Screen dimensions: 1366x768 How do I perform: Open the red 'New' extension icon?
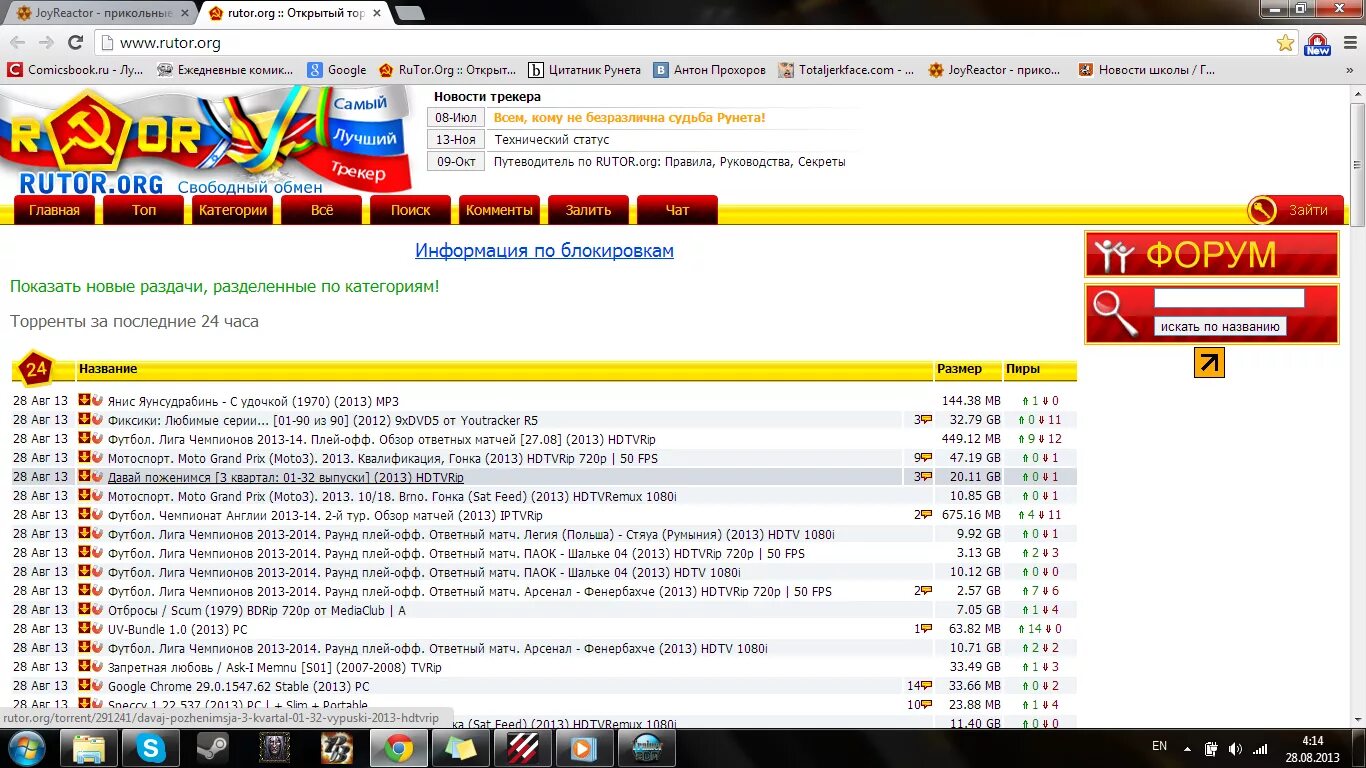tap(1317, 44)
